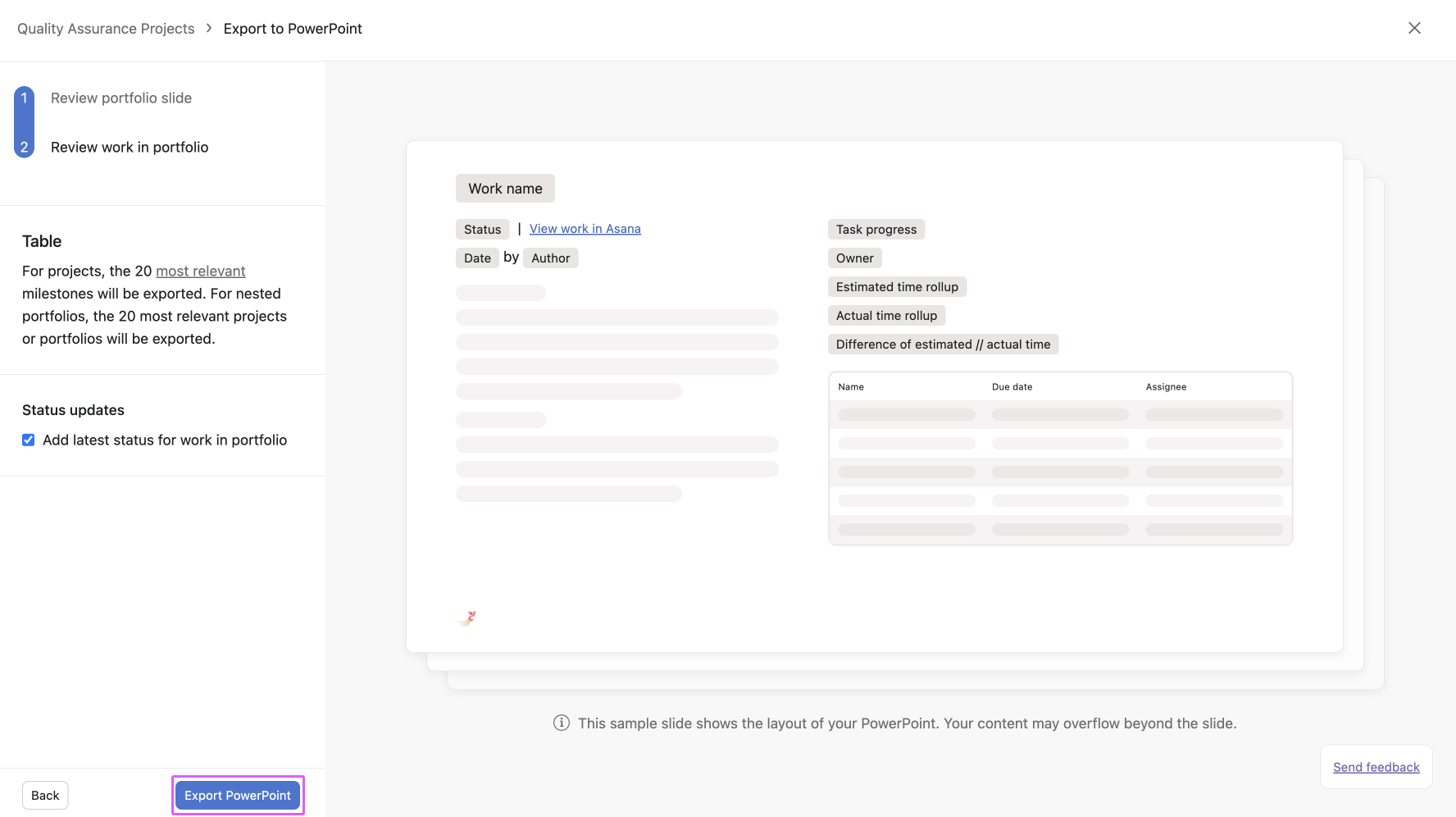Click the Status chip on the slide preview
Image resolution: width=1456 pixels, height=817 pixels.
(x=482, y=229)
